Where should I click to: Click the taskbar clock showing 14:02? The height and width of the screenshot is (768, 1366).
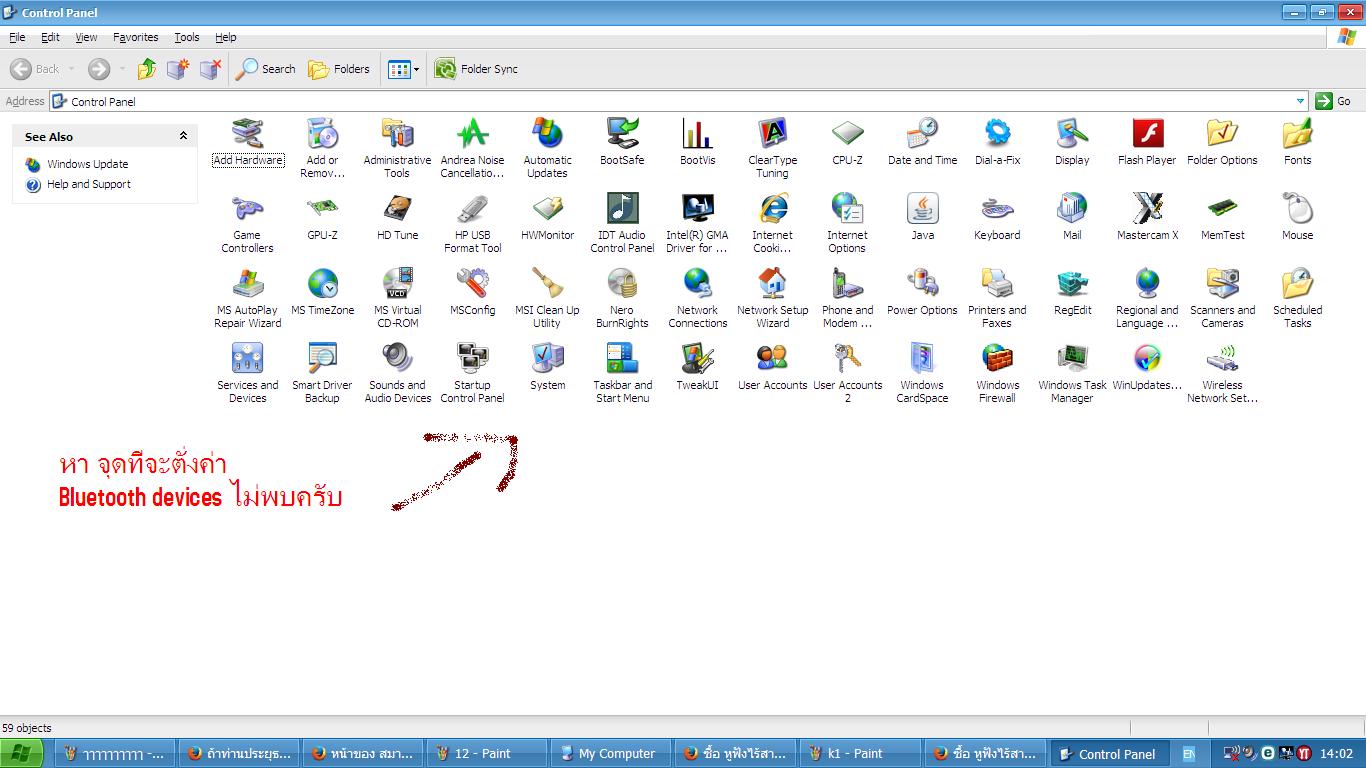pyautogui.click(x=1336, y=754)
